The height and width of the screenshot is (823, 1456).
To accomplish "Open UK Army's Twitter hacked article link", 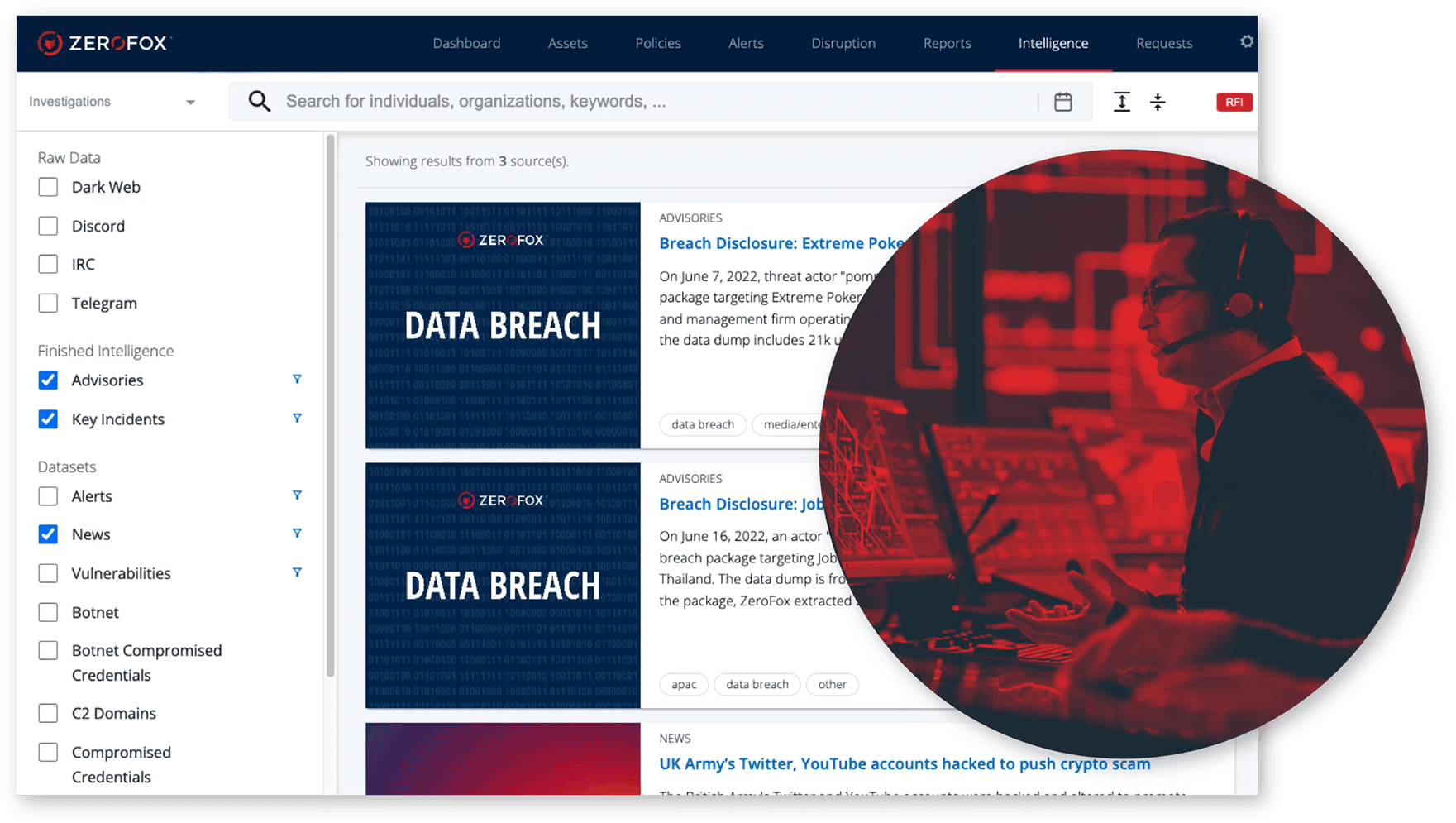I will 904,763.
